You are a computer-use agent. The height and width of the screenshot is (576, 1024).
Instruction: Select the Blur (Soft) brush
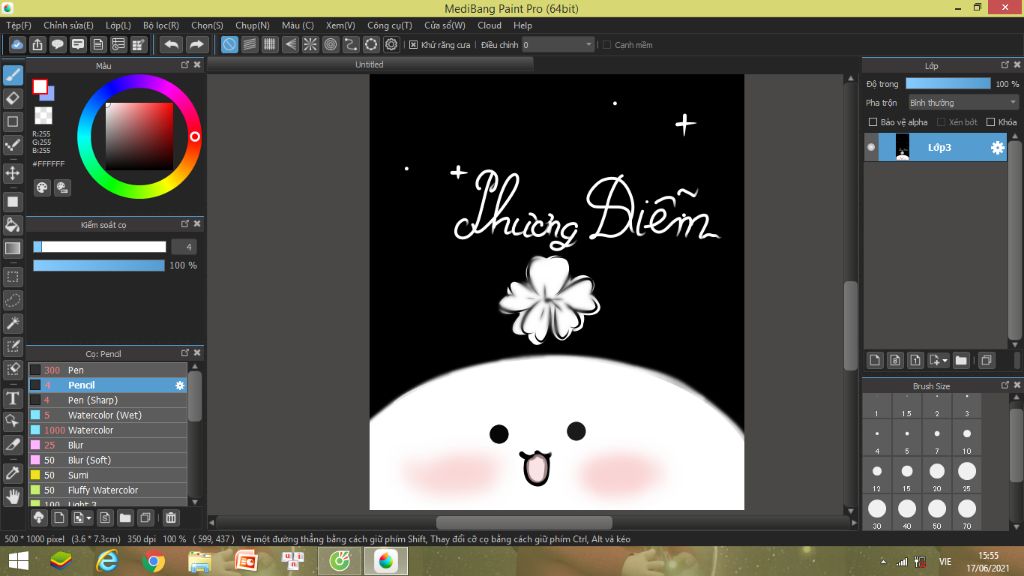pyautogui.click(x=108, y=460)
